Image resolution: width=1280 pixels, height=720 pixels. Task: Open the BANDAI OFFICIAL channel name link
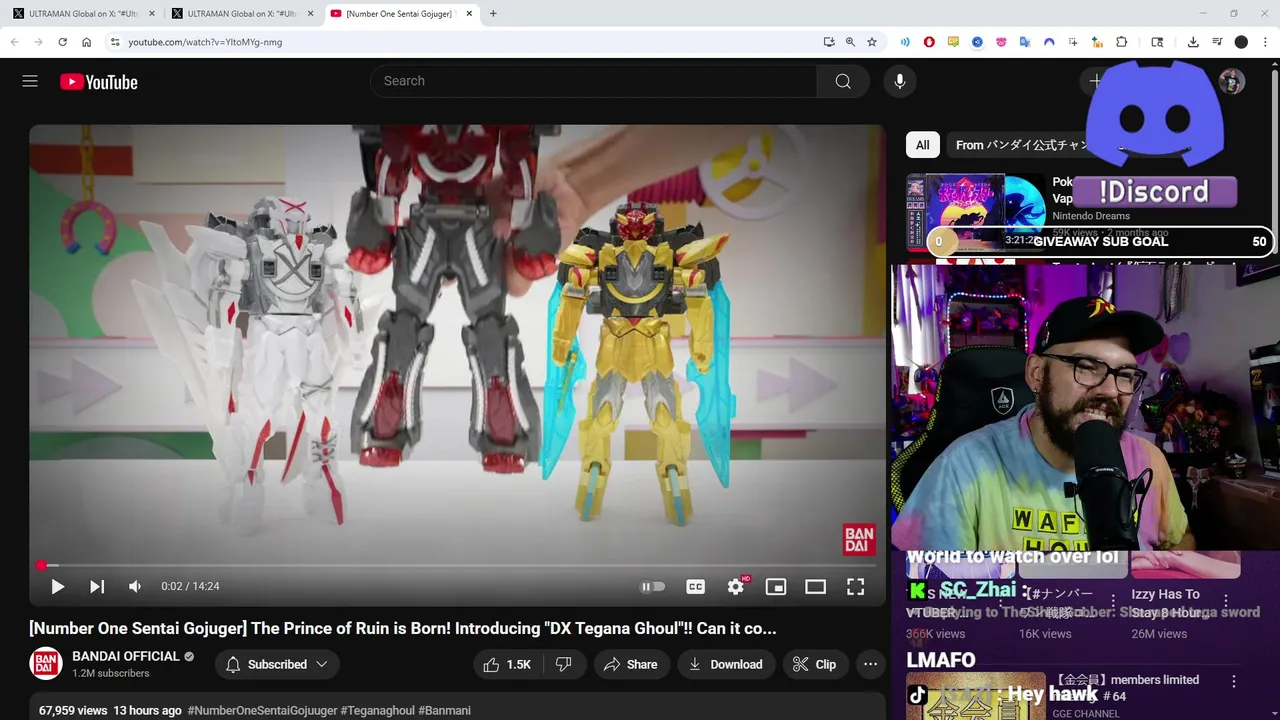click(126, 656)
